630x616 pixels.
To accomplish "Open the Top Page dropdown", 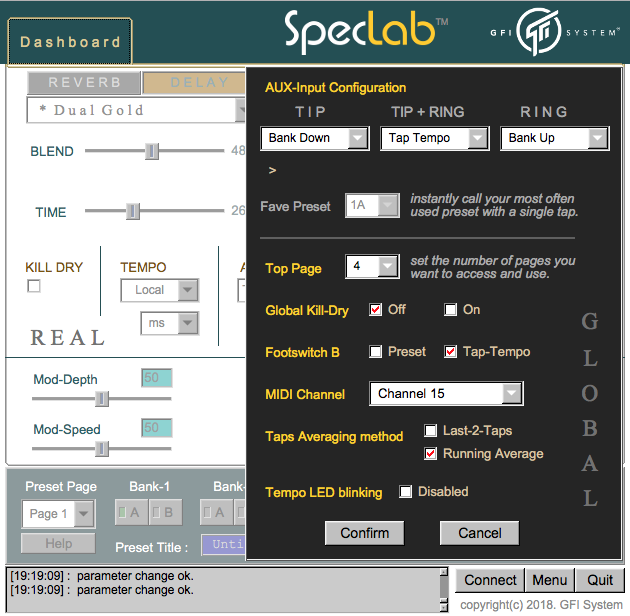I will (372, 266).
